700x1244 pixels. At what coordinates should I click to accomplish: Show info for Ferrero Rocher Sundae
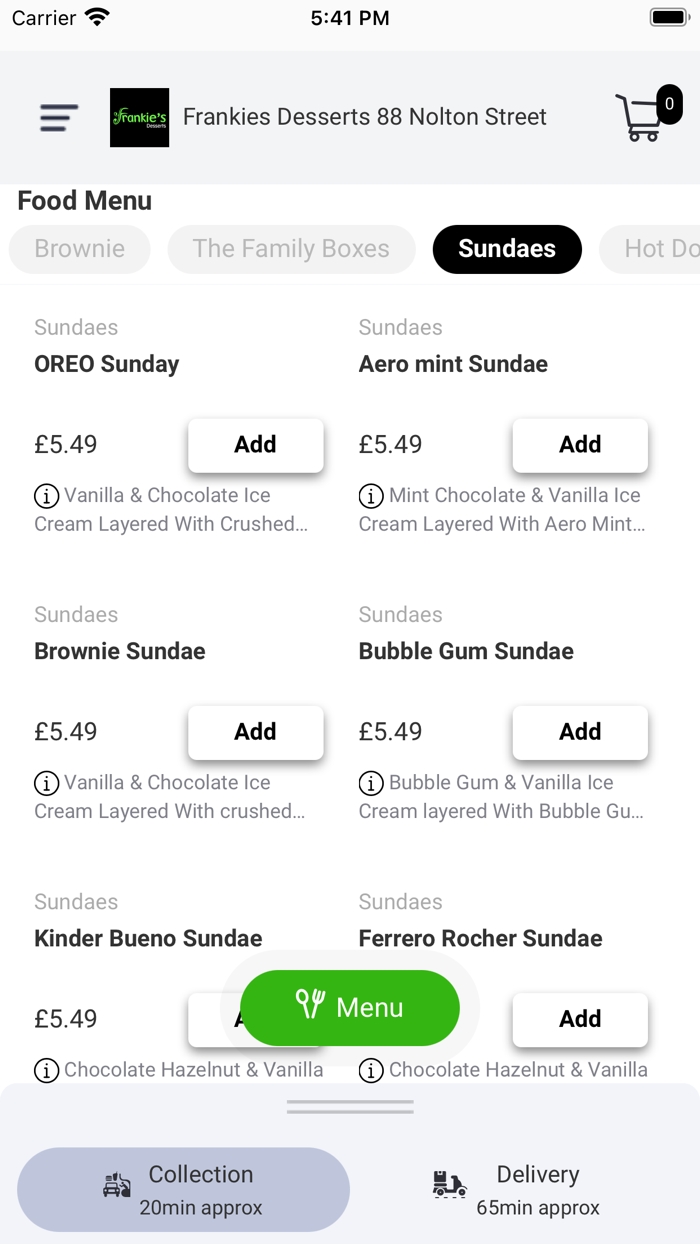(x=371, y=1070)
